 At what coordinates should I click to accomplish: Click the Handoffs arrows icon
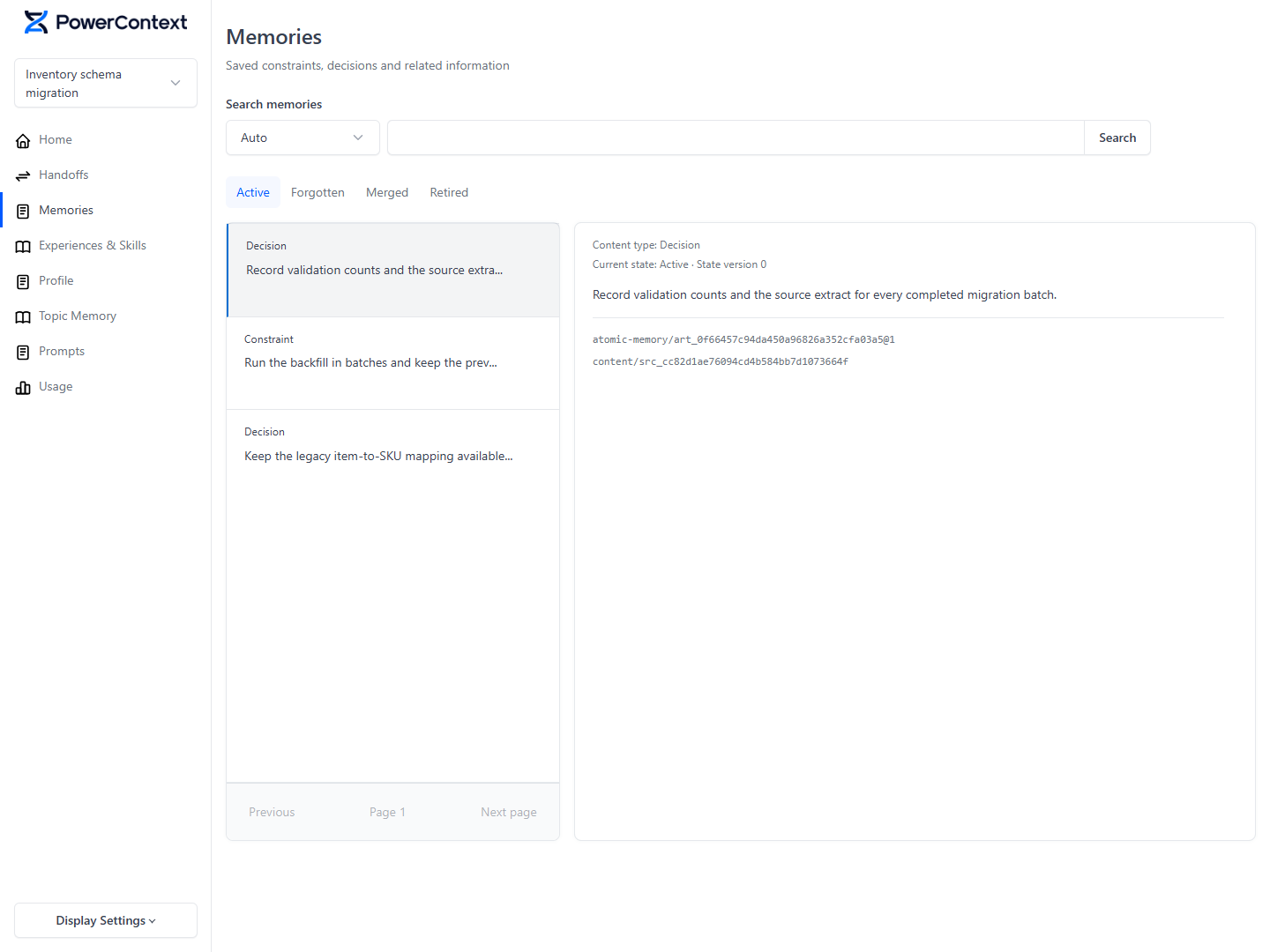point(23,175)
